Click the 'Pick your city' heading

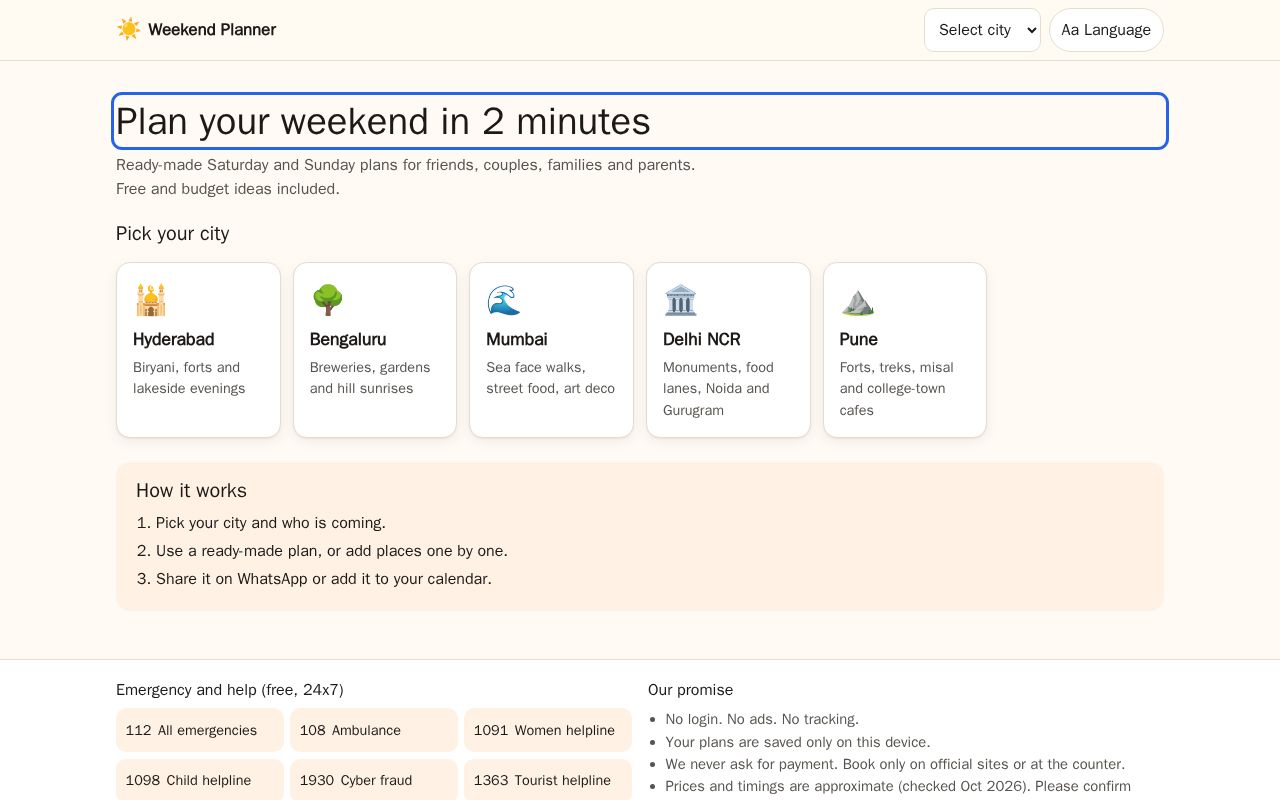coord(173,234)
